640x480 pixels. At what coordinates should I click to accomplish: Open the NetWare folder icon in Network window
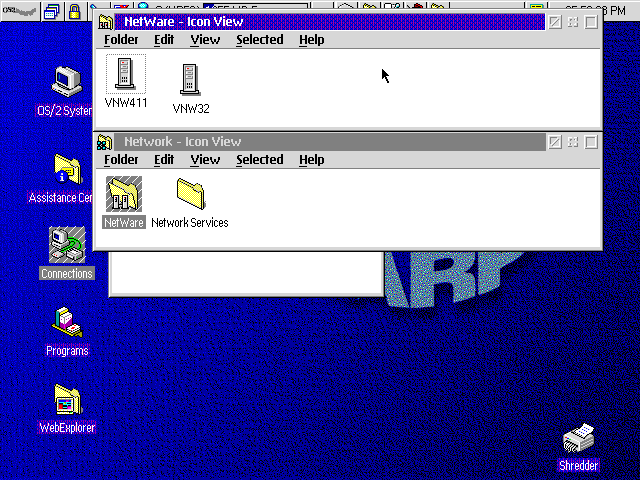coord(124,194)
